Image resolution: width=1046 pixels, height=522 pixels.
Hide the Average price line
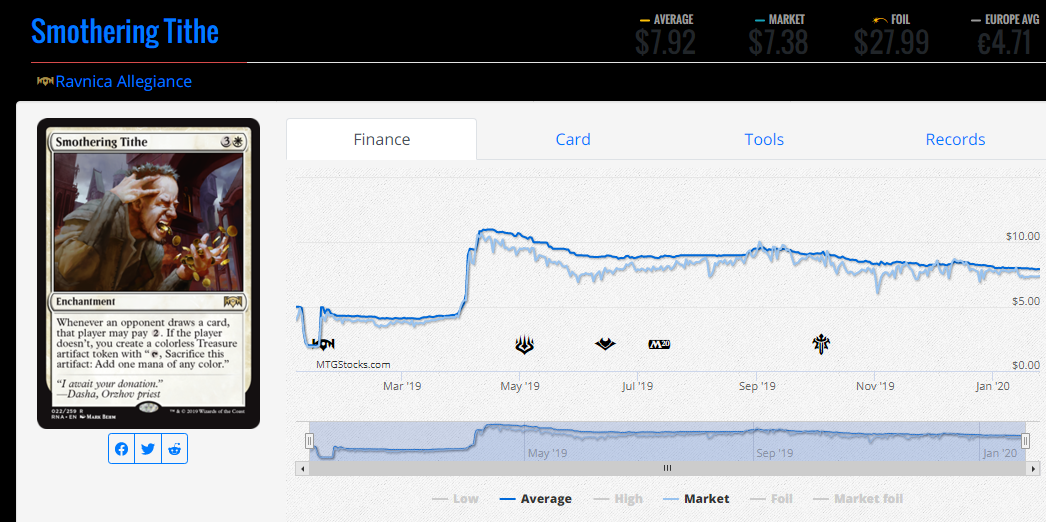[536, 498]
